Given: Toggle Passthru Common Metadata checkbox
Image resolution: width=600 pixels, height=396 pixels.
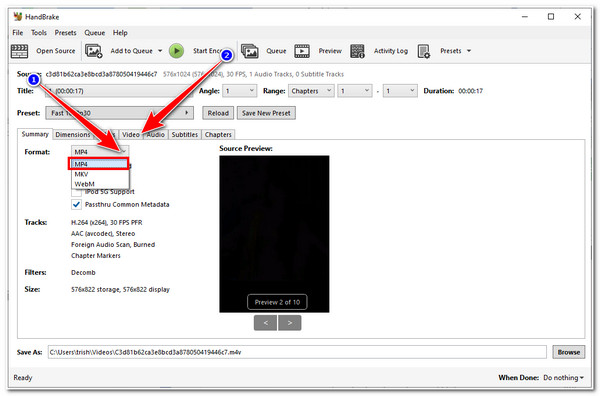Looking at the screenshot, I should tap(77, 204).
